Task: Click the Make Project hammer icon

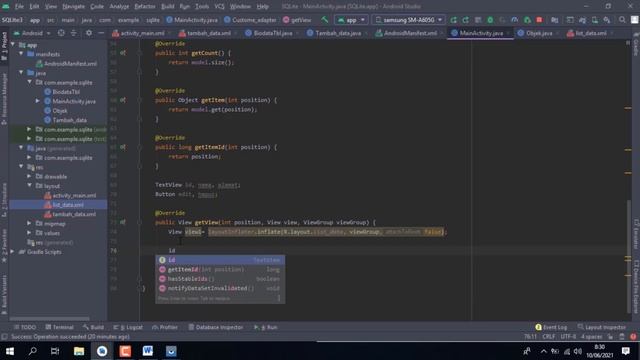Action: [324, 20]
